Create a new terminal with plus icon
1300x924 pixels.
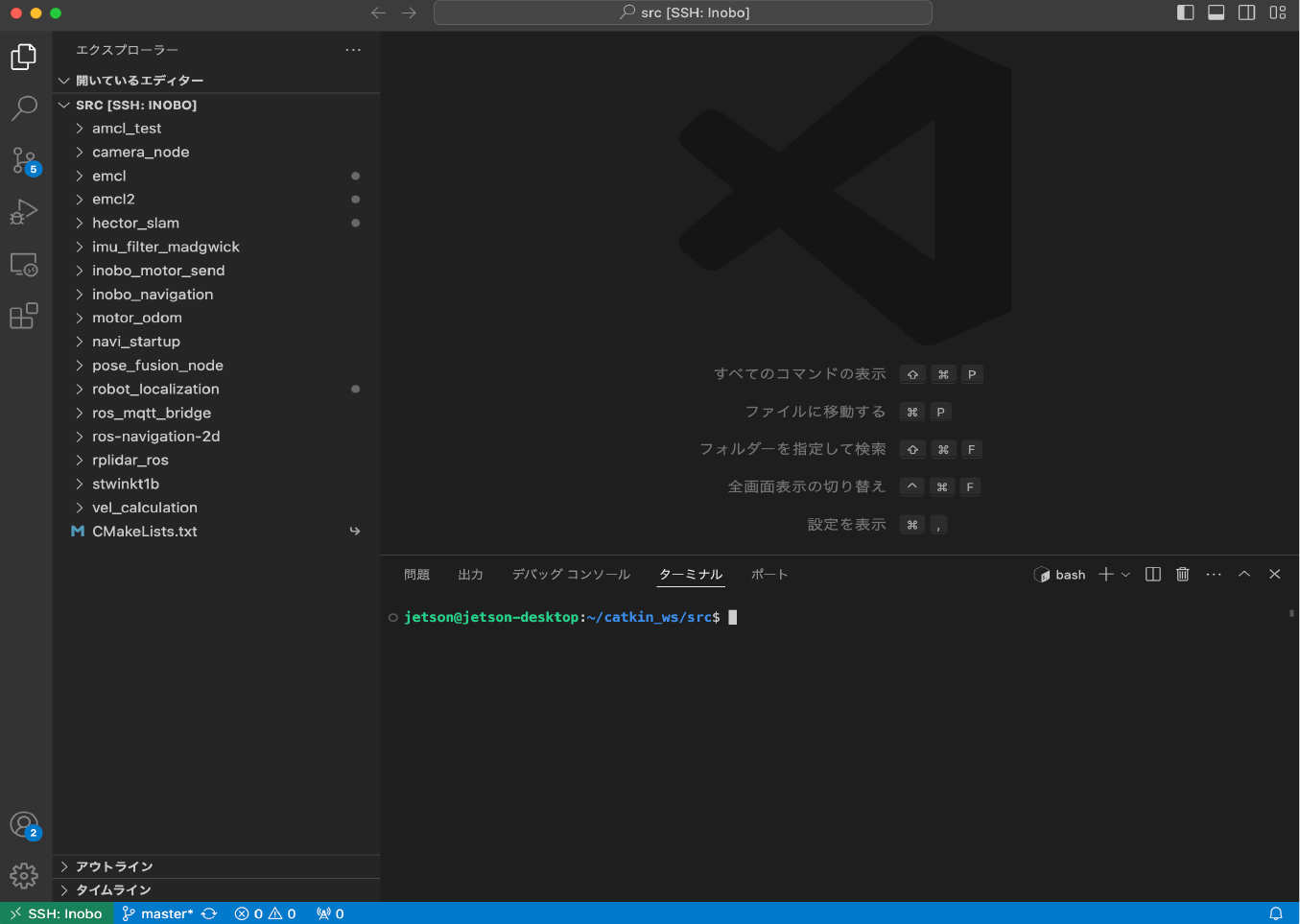coord(1106,574)
